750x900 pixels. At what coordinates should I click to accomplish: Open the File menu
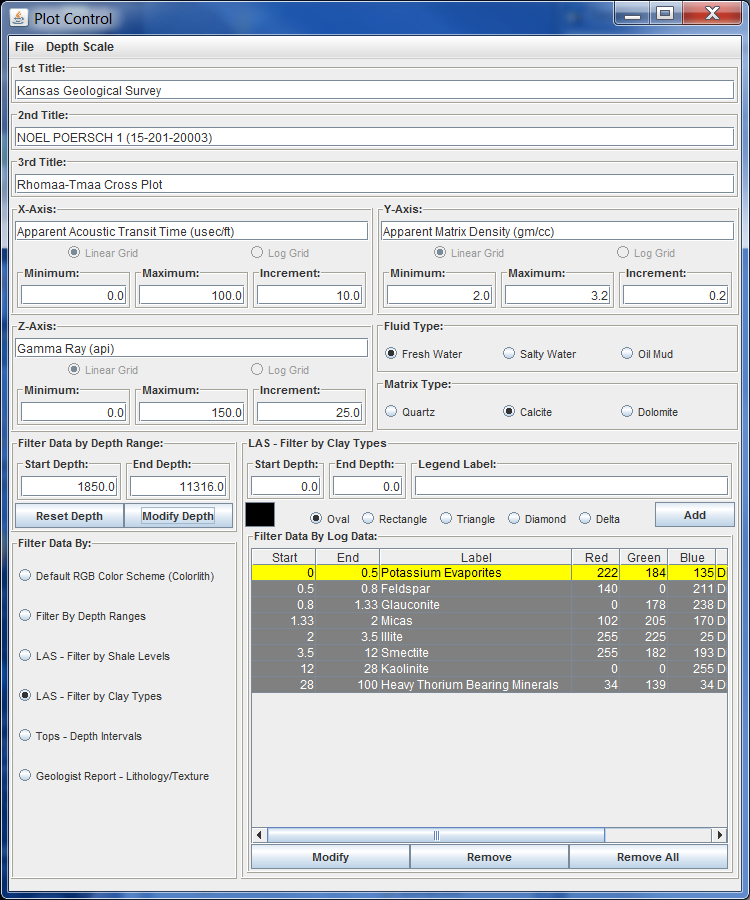(24, 47)
